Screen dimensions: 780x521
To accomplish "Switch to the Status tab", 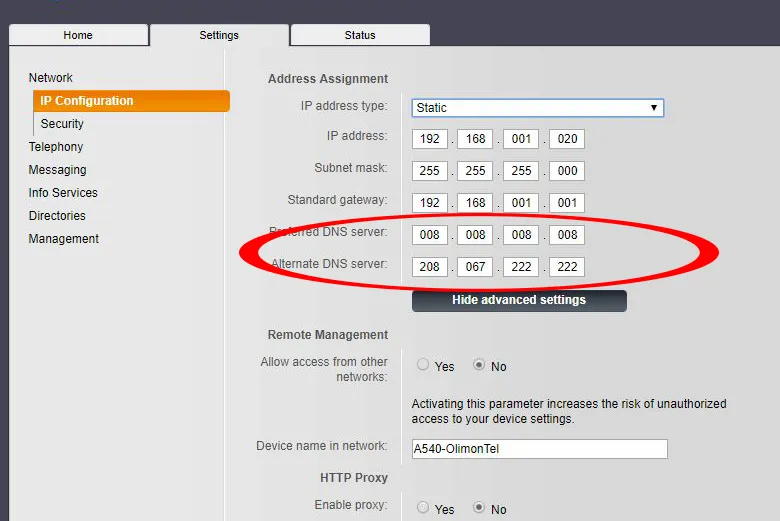I will 360,35.
